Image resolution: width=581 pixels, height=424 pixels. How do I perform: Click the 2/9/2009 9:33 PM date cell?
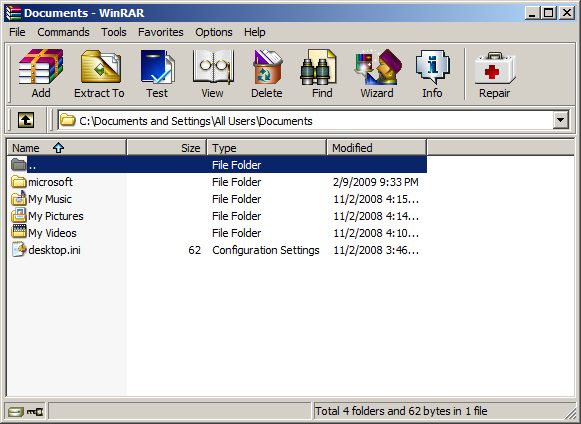point(376,182)
